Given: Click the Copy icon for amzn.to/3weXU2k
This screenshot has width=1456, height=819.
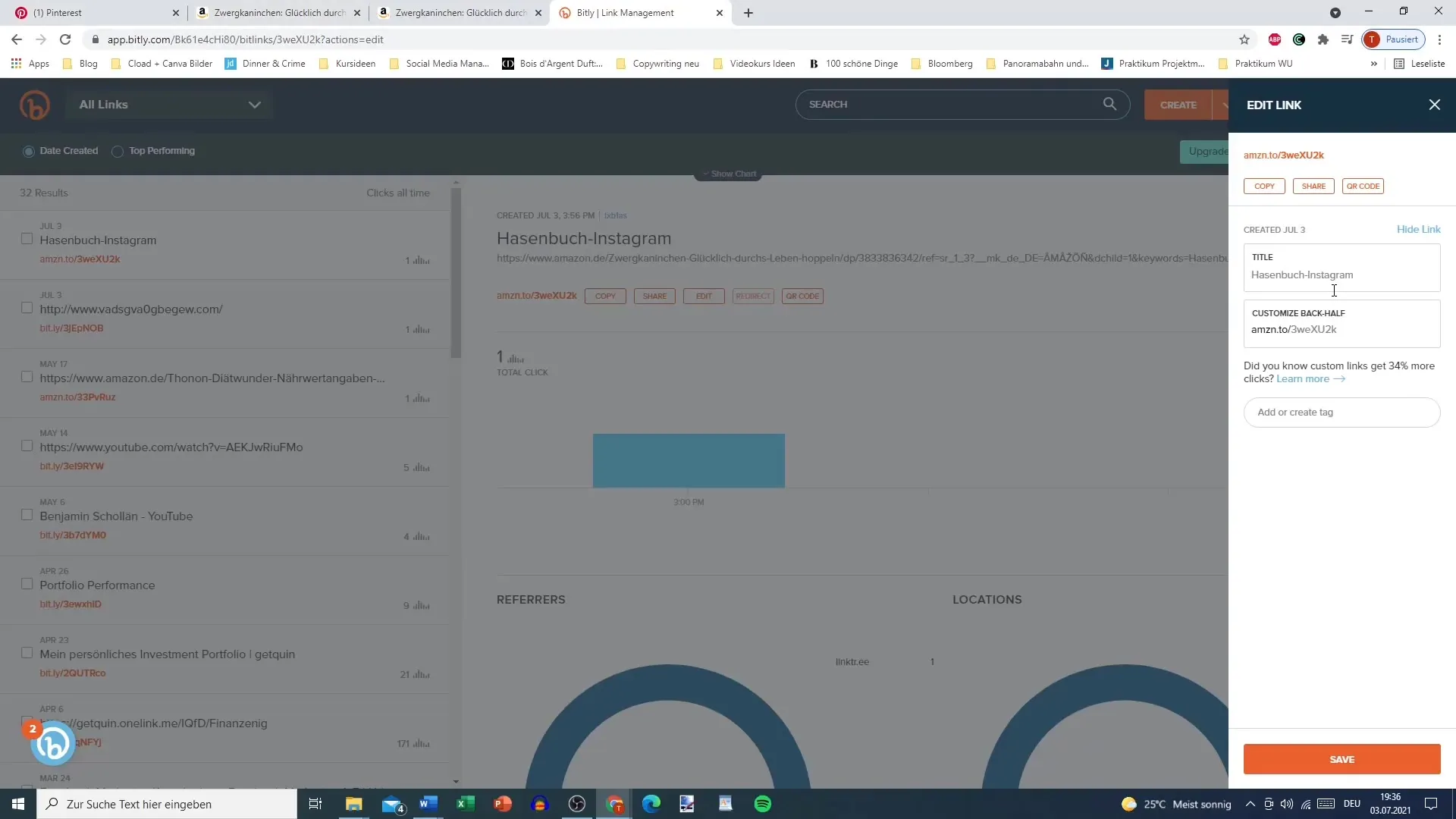Looking at the screenshot, I should (x=1265, y=186).
